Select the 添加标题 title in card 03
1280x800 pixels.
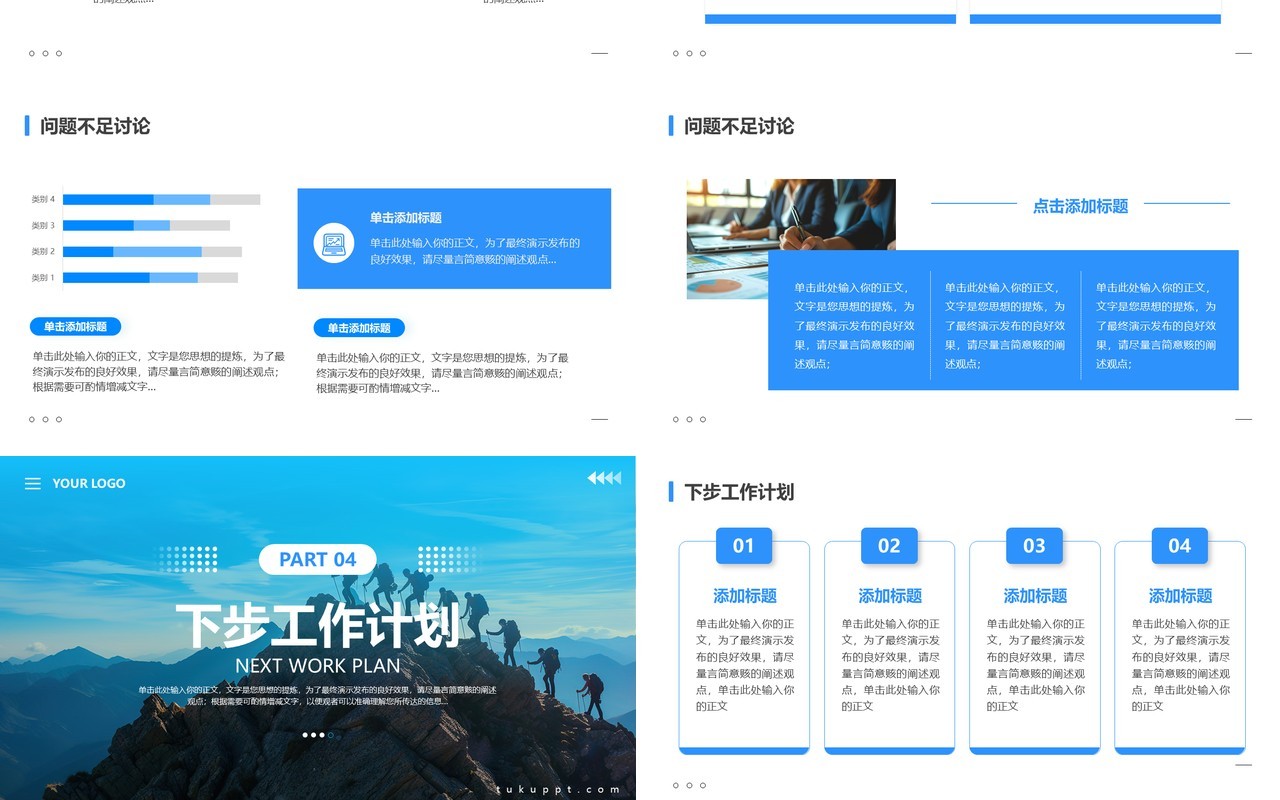click(1035, 596)
